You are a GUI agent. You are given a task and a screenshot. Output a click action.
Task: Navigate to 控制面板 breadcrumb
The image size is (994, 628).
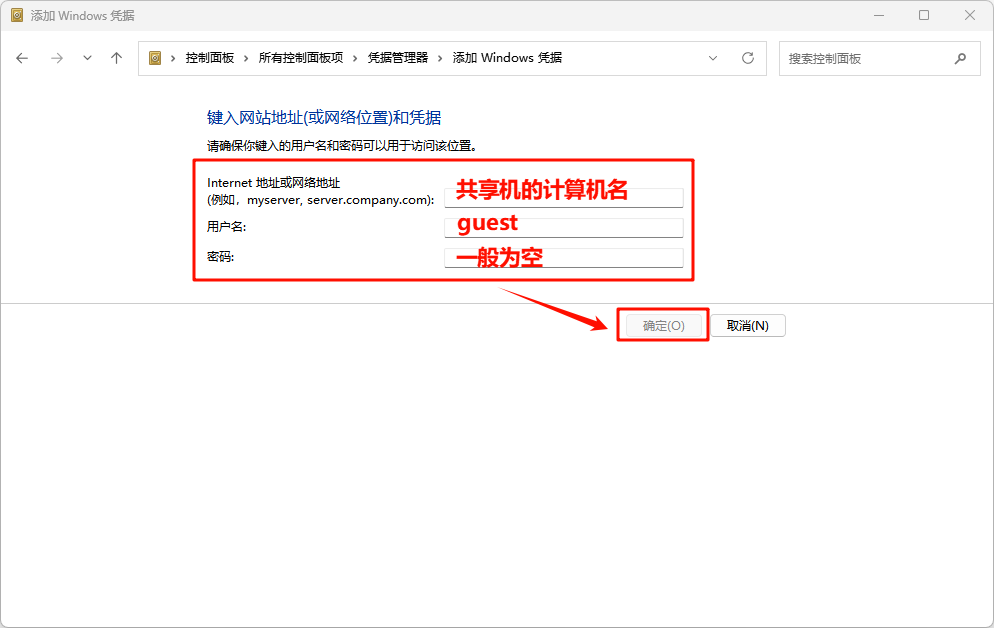209,58
